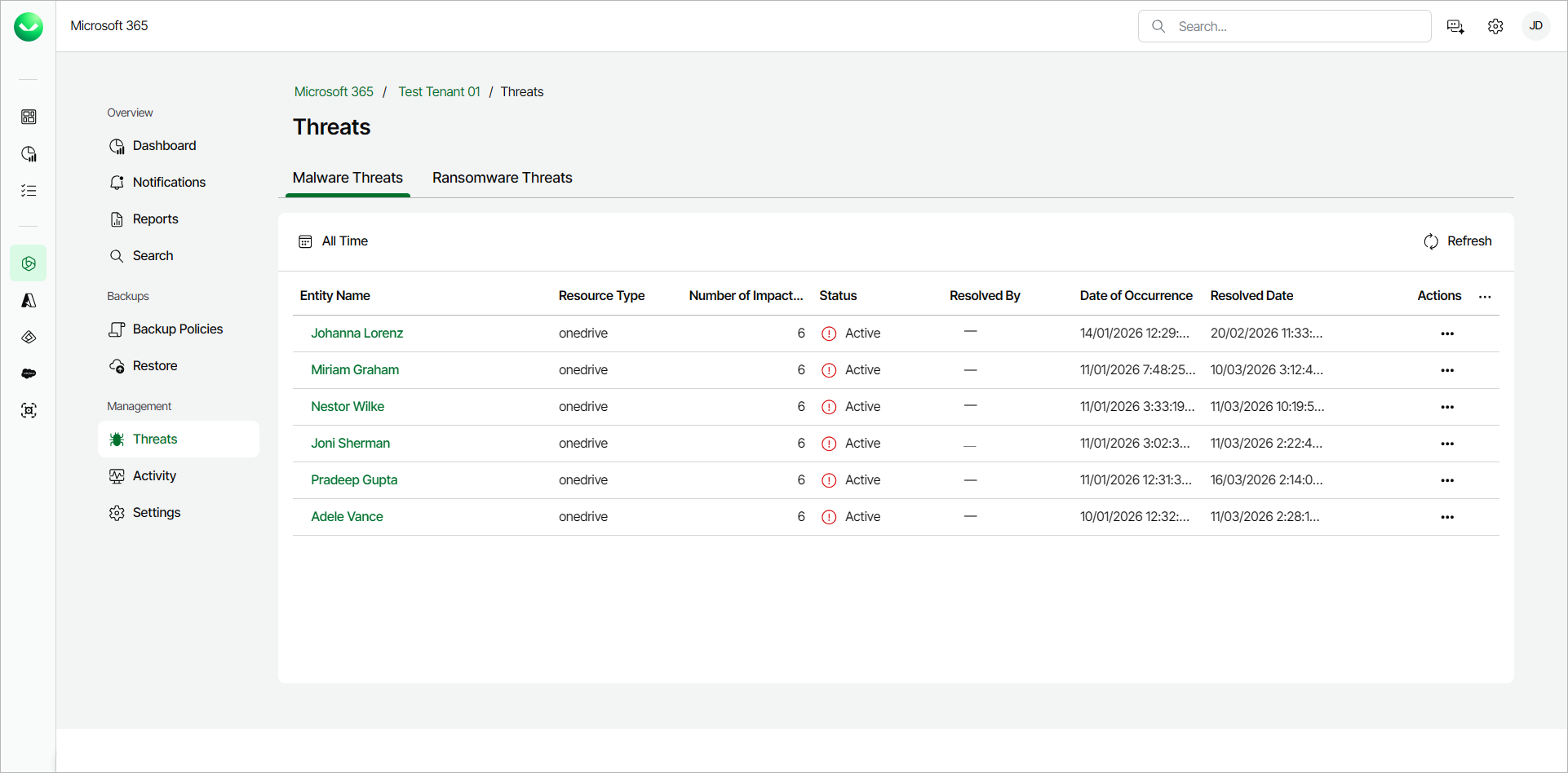Switch to the Ransomware Threats tab

tap(502, 178)
